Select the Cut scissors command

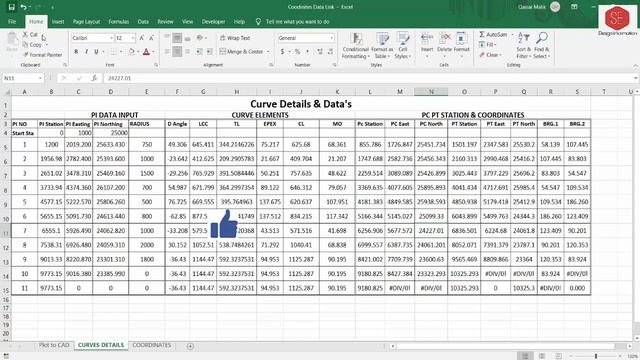click(31, 35)
